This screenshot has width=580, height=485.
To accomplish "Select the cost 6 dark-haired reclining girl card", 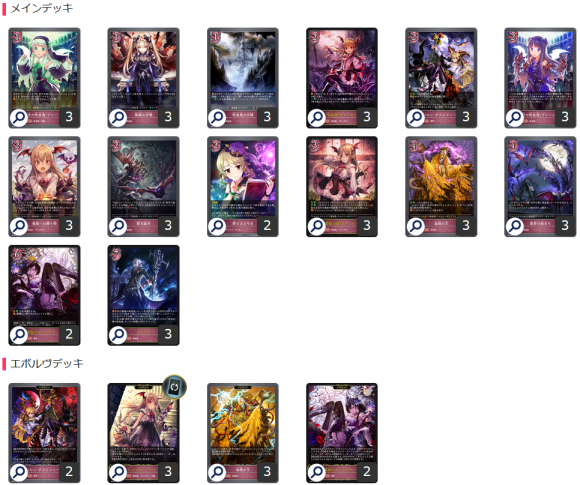I will [x=44, y=295].
